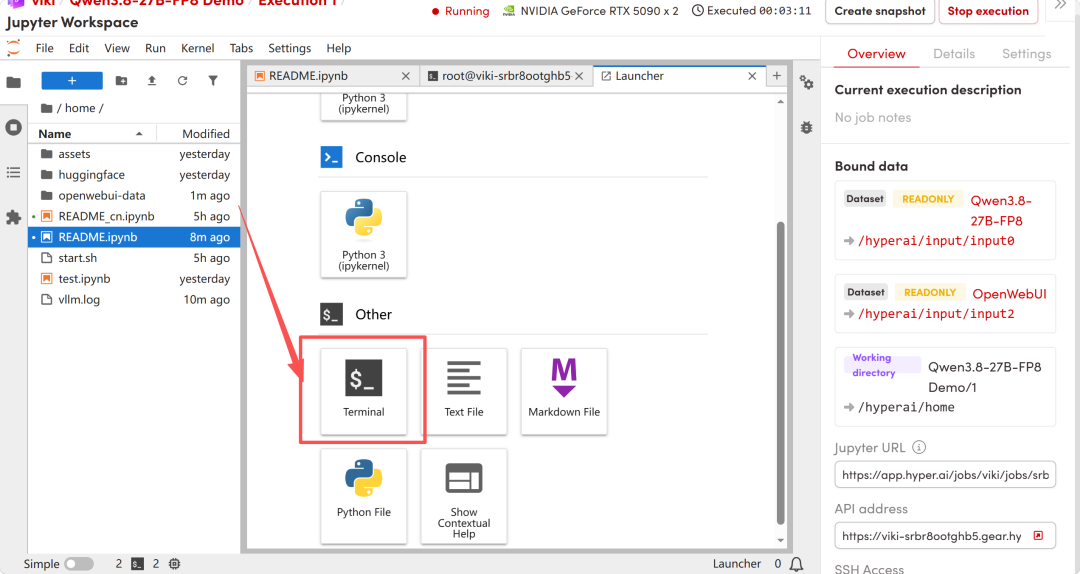Close the Launcher tab

pos(752,76)
